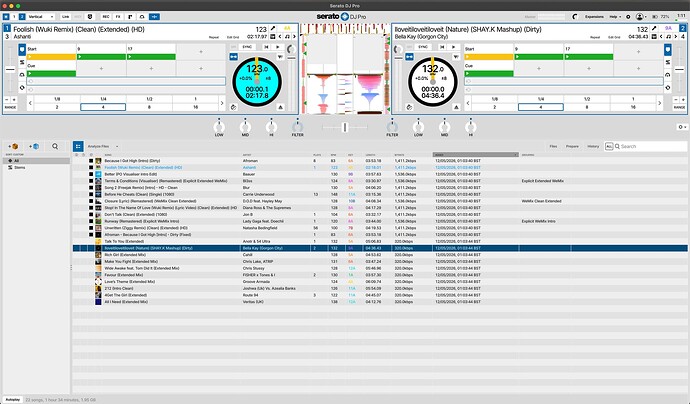The image size is (690, 404).
Task: Open the Sampler panel icon in top toolbar
Action: 130,17
